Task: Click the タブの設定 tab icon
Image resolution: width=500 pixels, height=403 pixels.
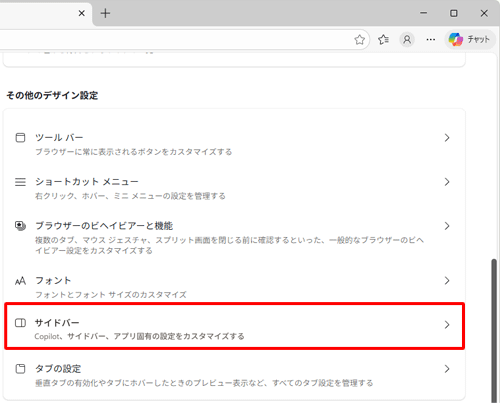Action: [x=20, y=369]
